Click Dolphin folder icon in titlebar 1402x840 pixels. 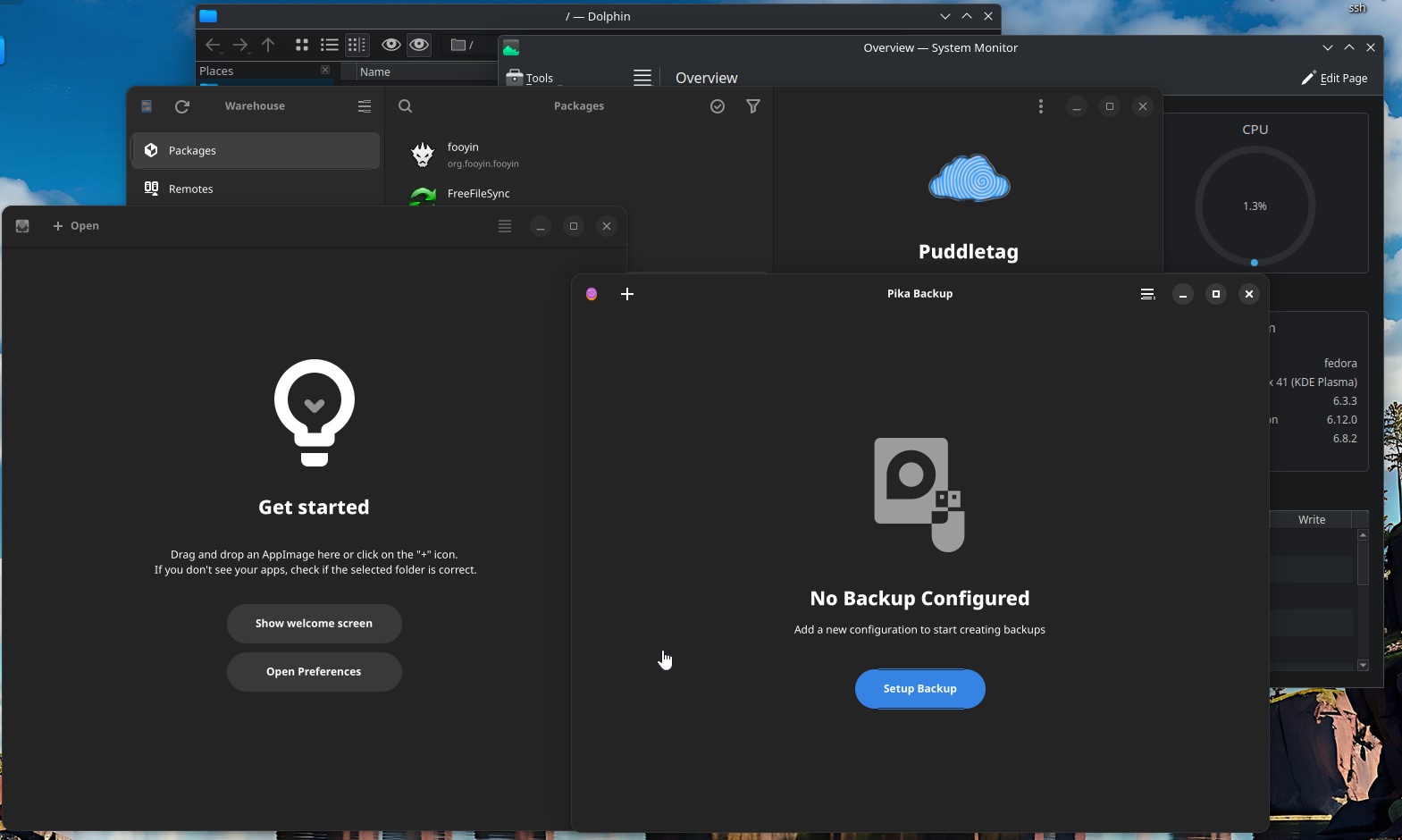(x=208, y=16)
